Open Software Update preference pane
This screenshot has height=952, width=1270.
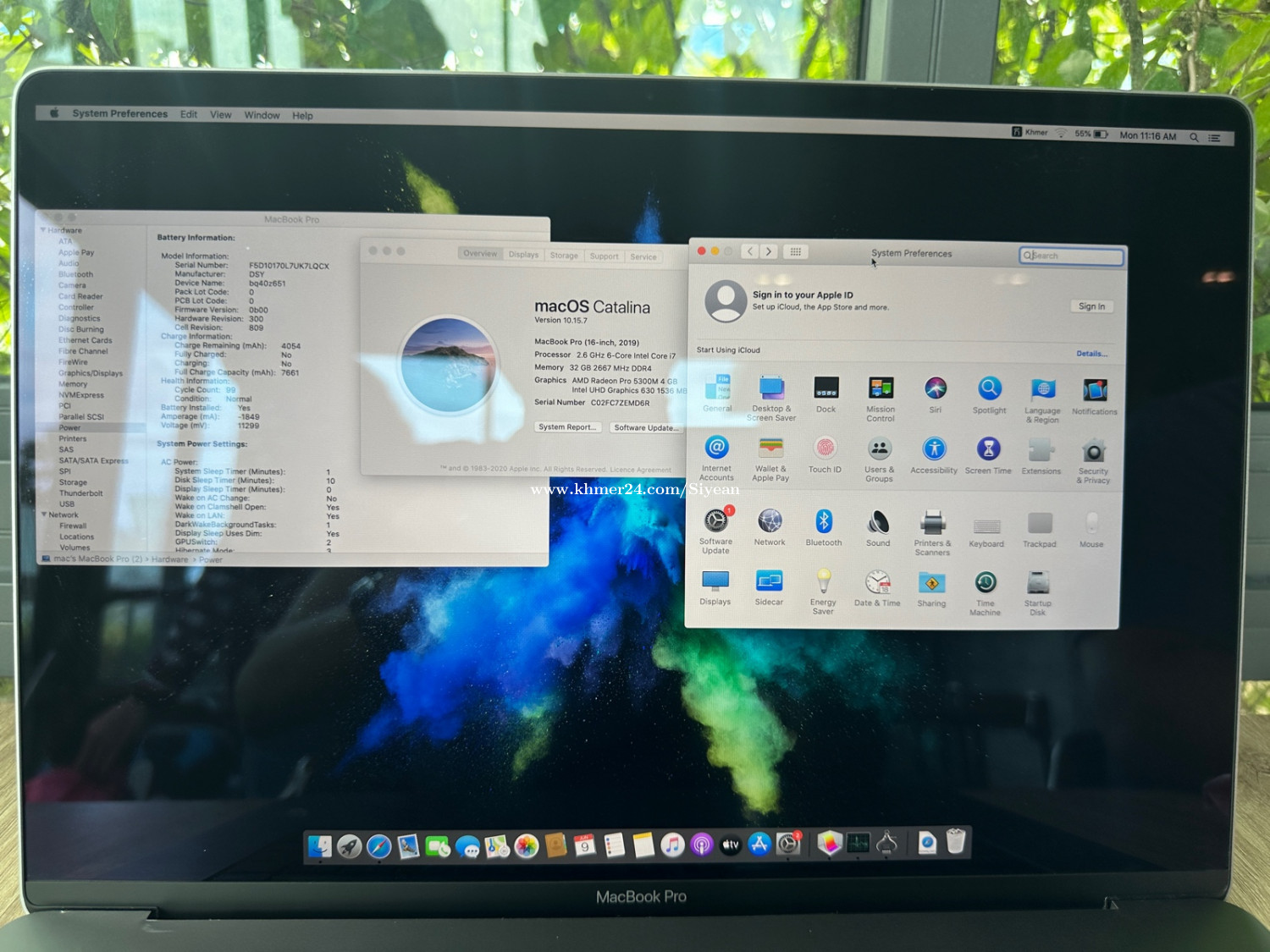(715, 530)
